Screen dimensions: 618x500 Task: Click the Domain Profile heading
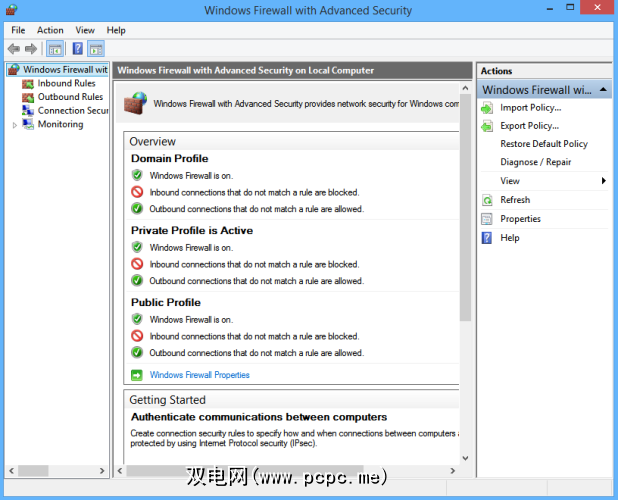tap(170, 158)
